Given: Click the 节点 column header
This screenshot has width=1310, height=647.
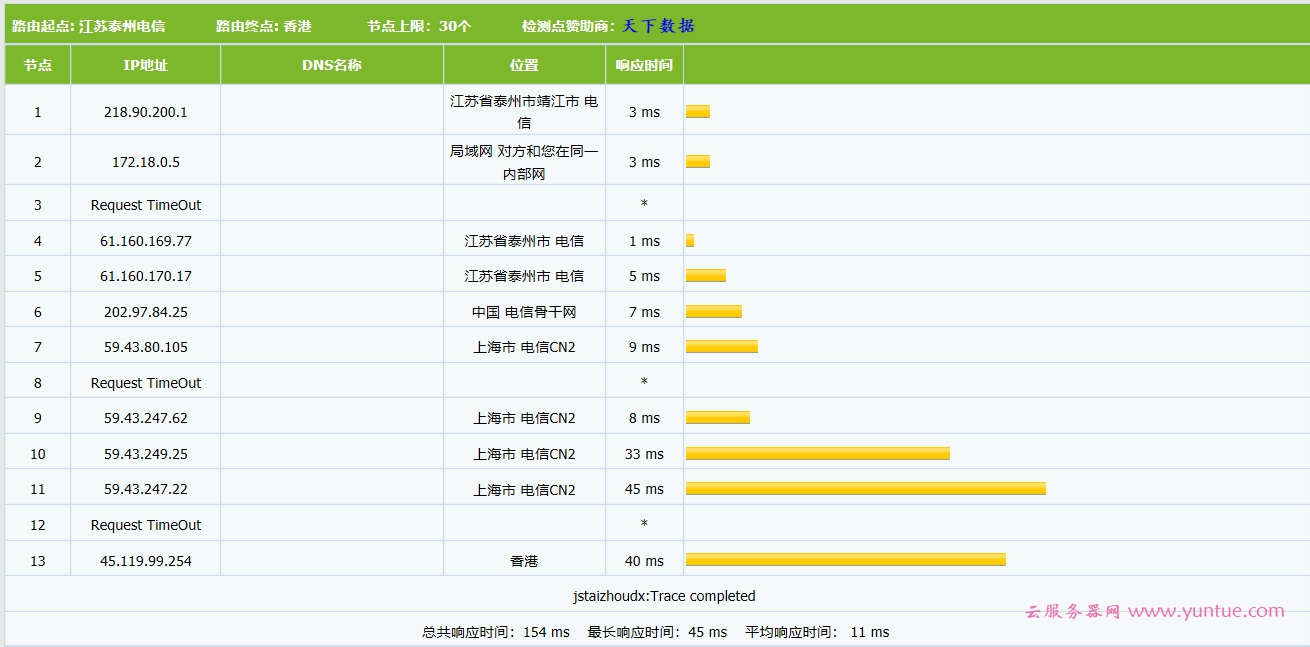Looking at the screenshot, I should [x=37, y=64].
